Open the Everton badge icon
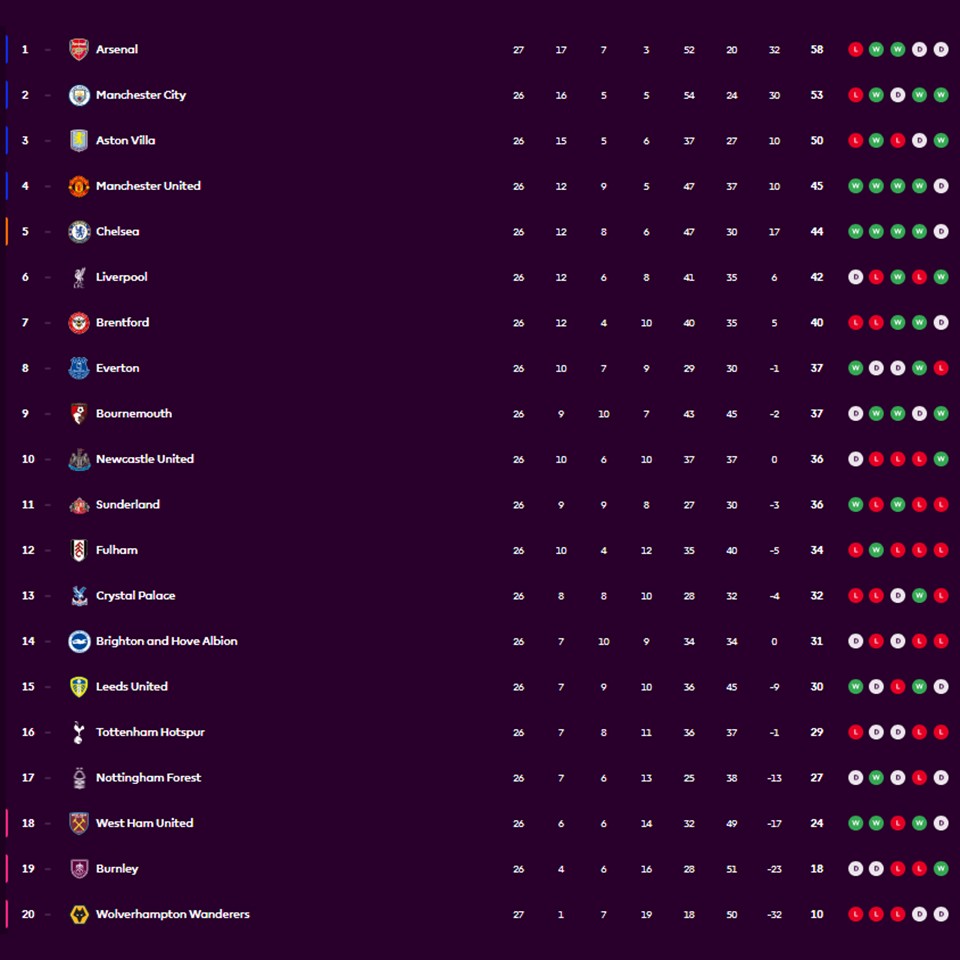Screen dimensions: 960x960 click(x=79, y=368)
